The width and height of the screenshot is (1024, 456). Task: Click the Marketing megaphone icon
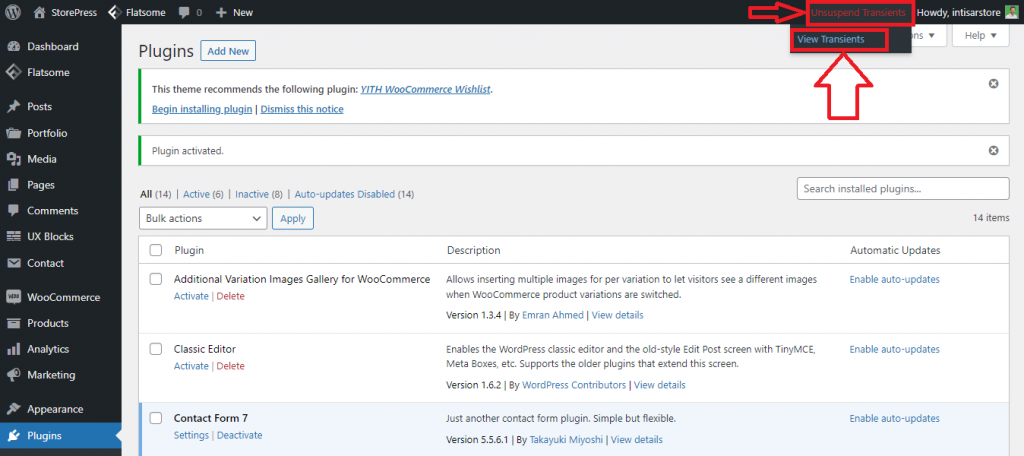(x=13, y=375)
